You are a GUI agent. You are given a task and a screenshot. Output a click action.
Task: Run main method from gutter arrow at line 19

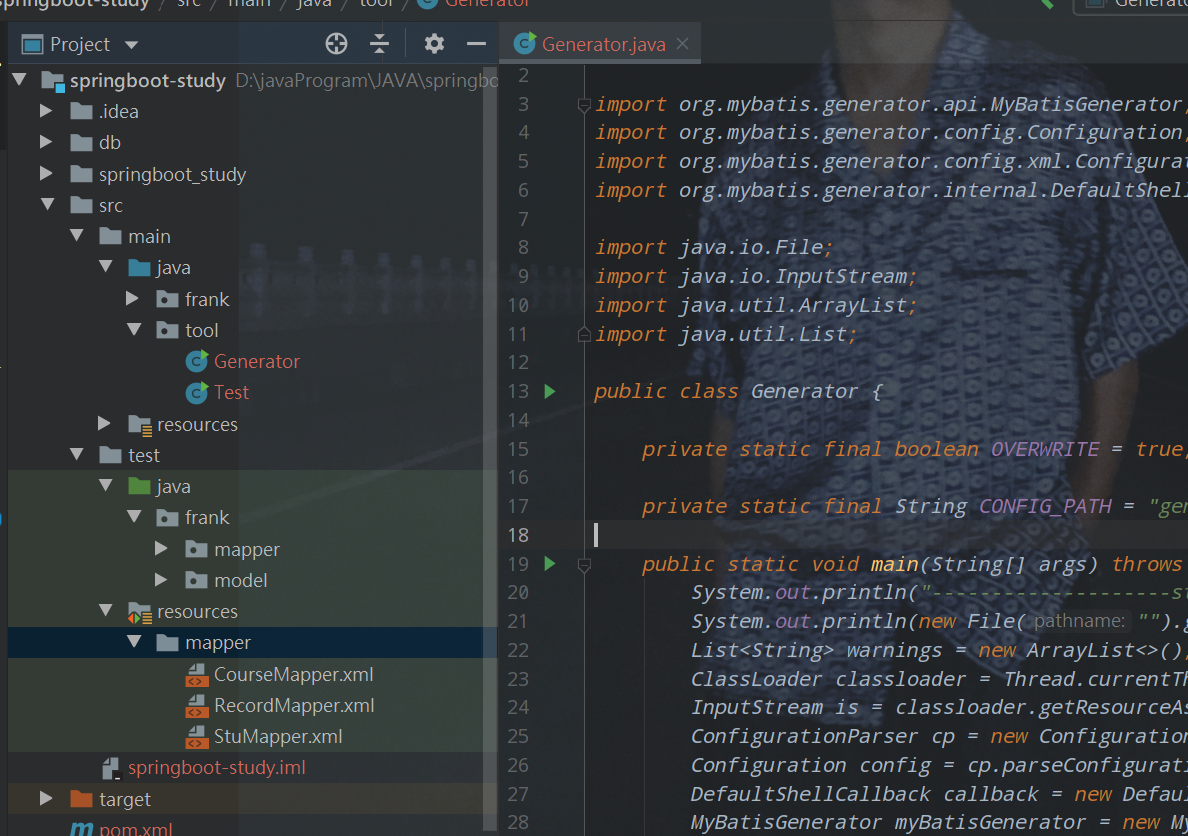pos(550,563)
